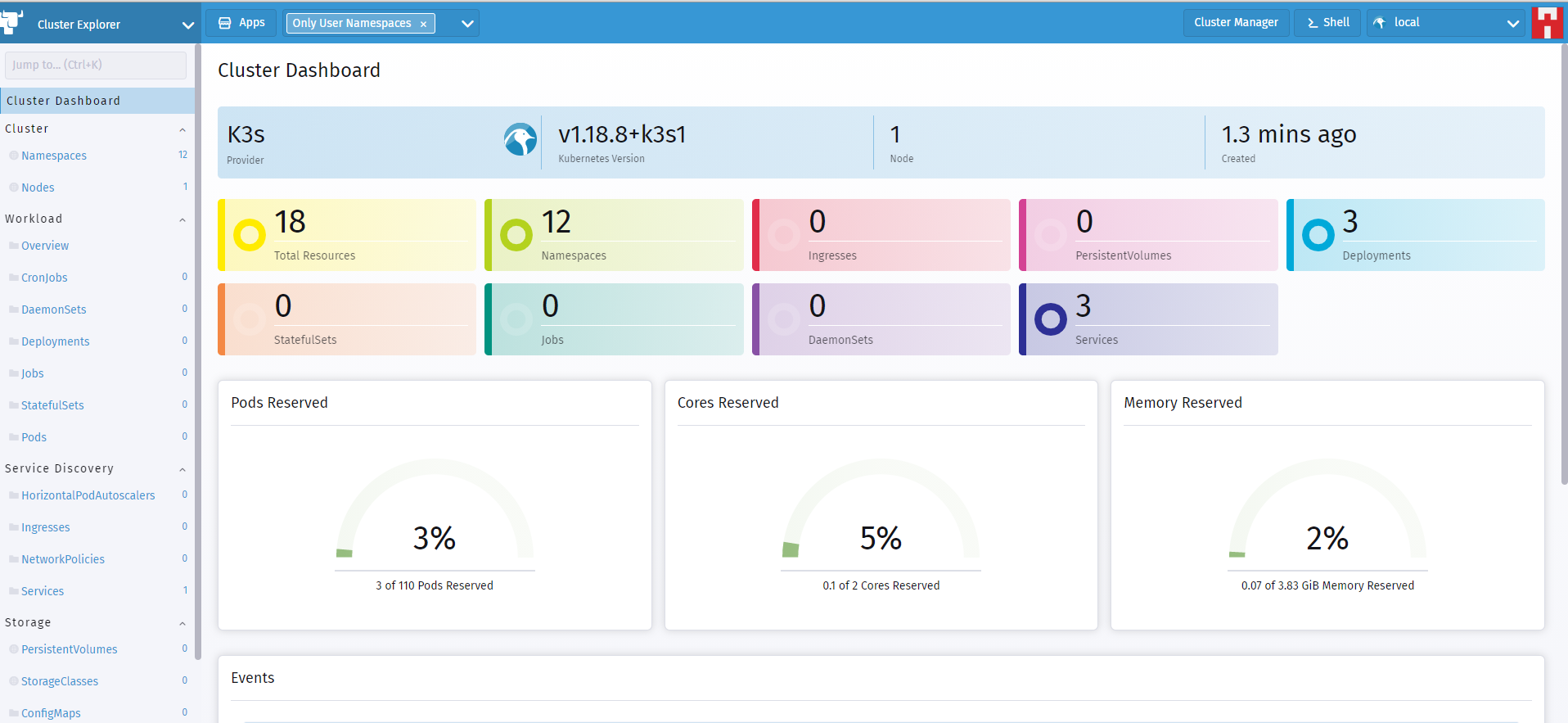Viewport: 1568px width, 723px height.
Task: Click the red user avatar icon
Action: 1546,23
